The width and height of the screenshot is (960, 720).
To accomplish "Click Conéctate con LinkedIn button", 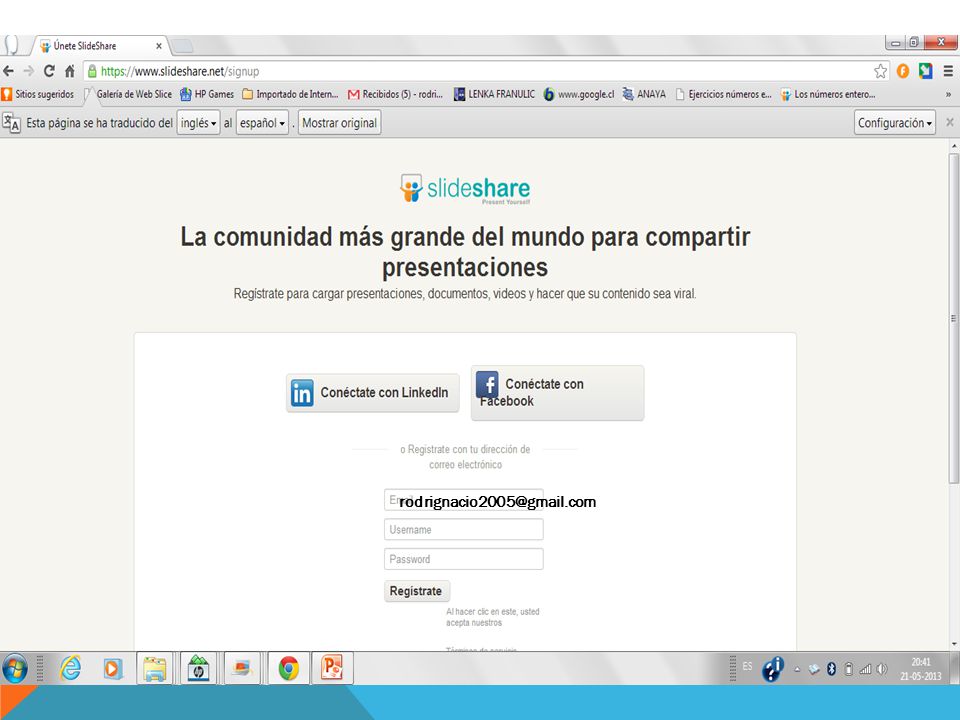I will click(372, 393).
